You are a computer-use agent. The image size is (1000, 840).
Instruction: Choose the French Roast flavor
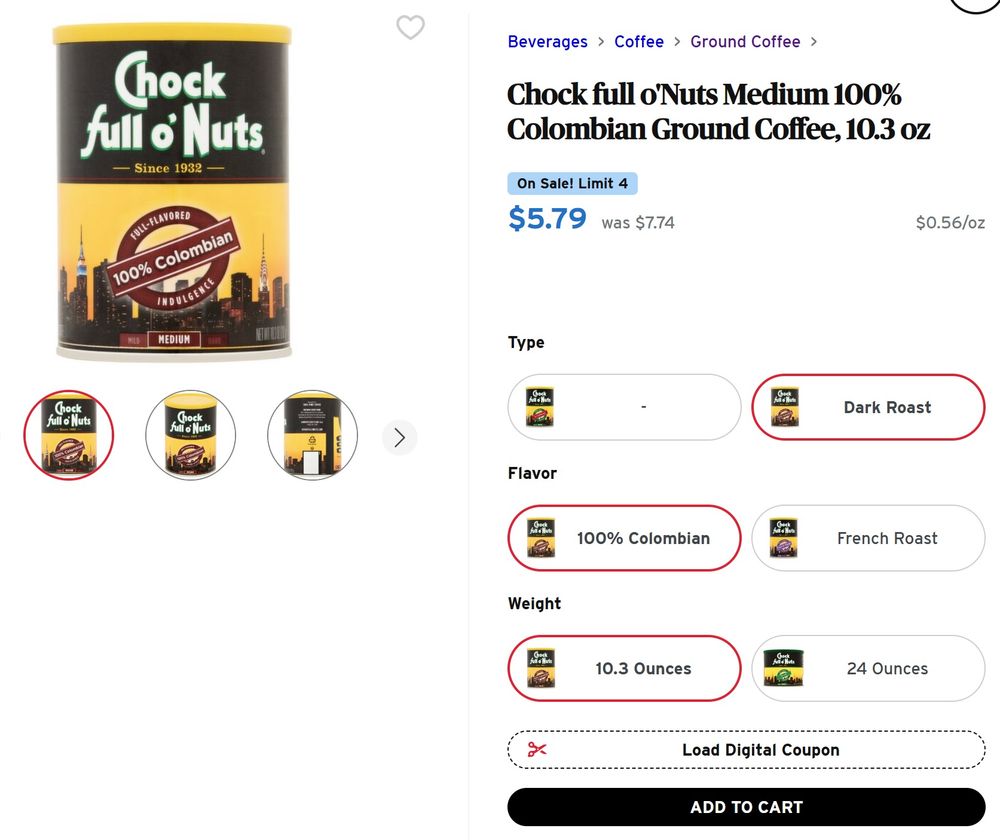(887, 538)
